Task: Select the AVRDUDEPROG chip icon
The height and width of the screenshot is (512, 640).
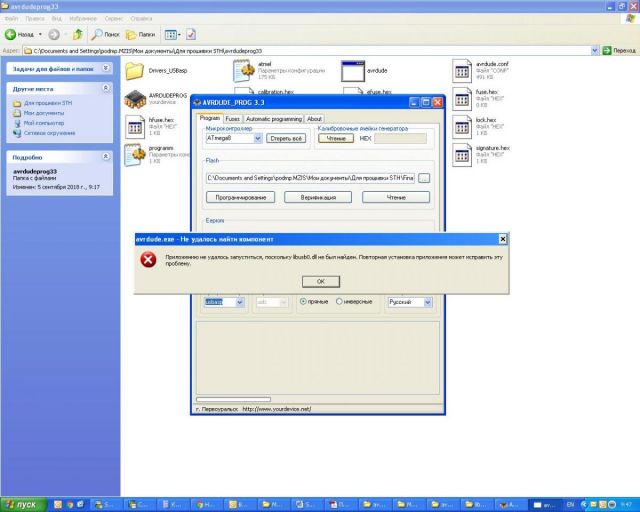Action: pyautogui.click(x=135, y=99)
